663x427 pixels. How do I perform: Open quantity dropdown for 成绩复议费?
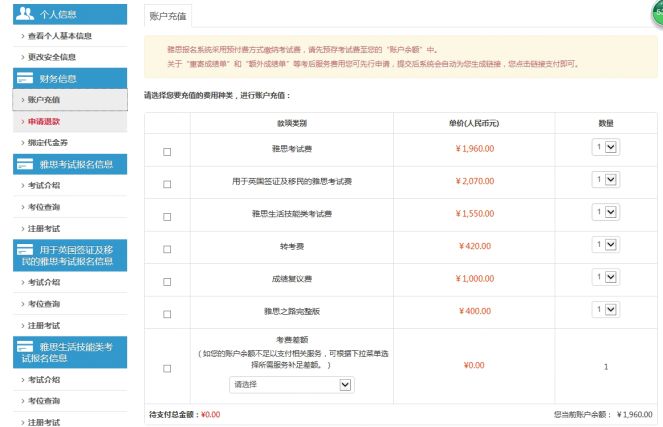[606, 277]
